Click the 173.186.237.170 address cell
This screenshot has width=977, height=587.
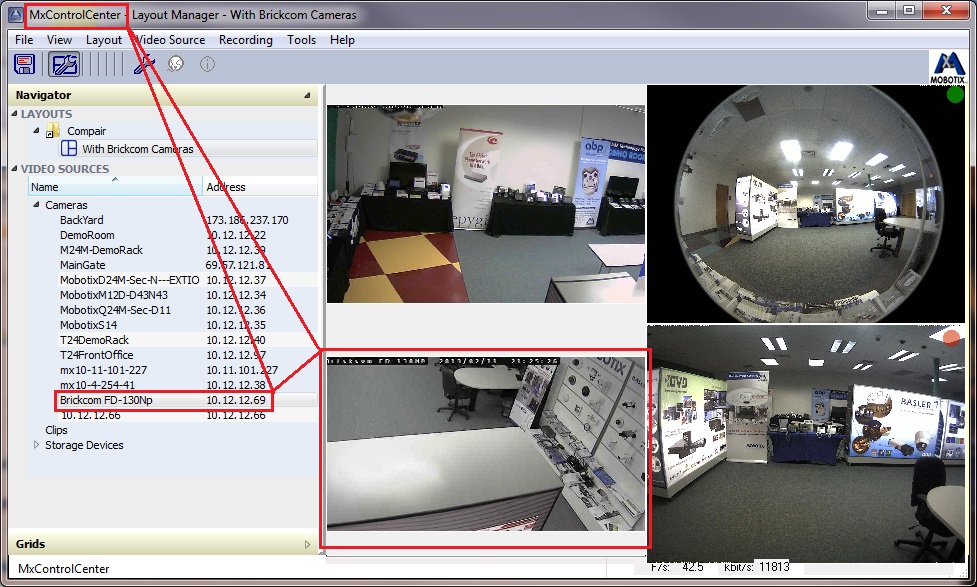pos(247,220)
